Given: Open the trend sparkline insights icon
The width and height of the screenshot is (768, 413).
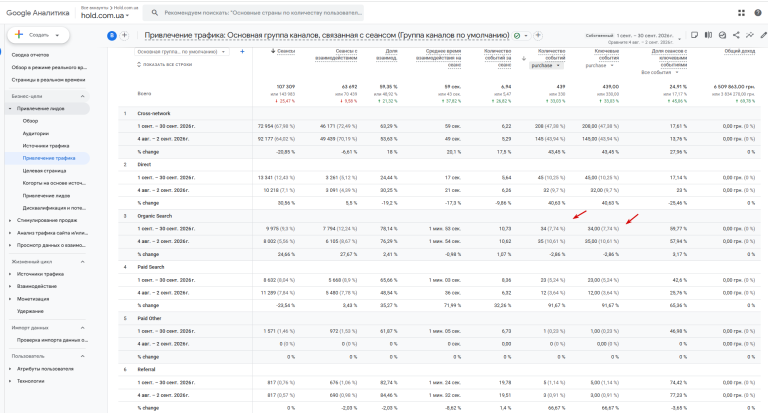Looking at the screenshot, I should pyautogui.click(x=750, y=35).
